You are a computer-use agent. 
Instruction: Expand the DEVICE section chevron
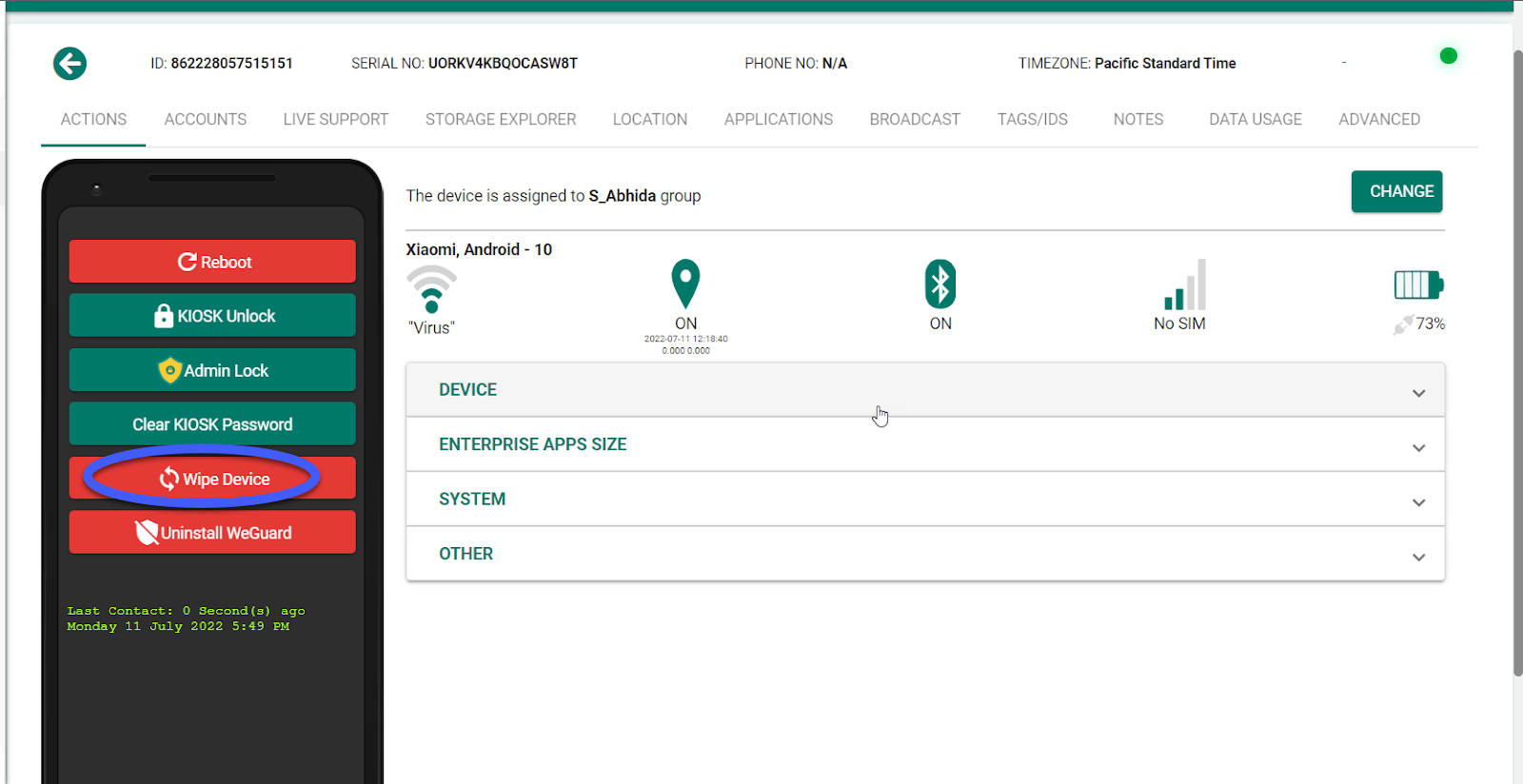1418,393
